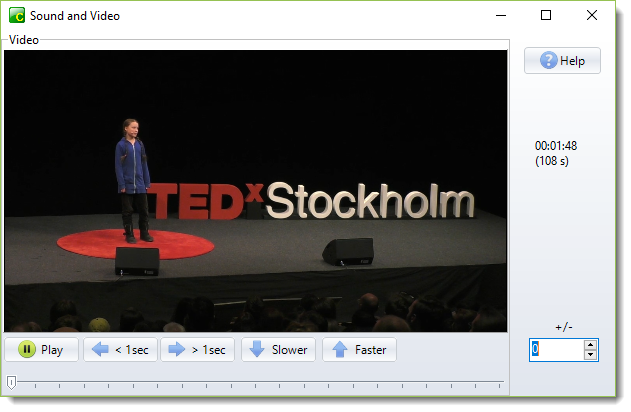Slow down playback with the Slower button
Image resolution: width=631 pixels, height=412 pixels.
(x=278, y=350)
